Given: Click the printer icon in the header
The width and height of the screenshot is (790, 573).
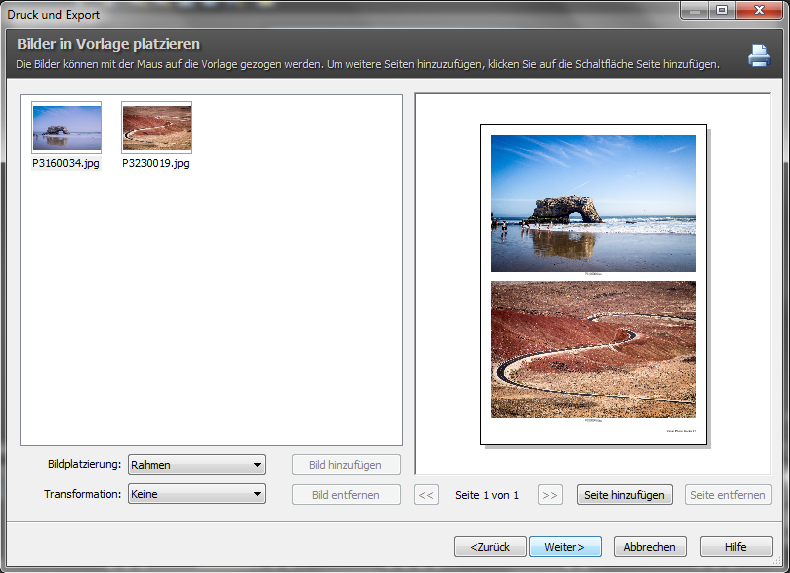Looking at the screenshot, I should pyautogui.click(x=759, y=56).
